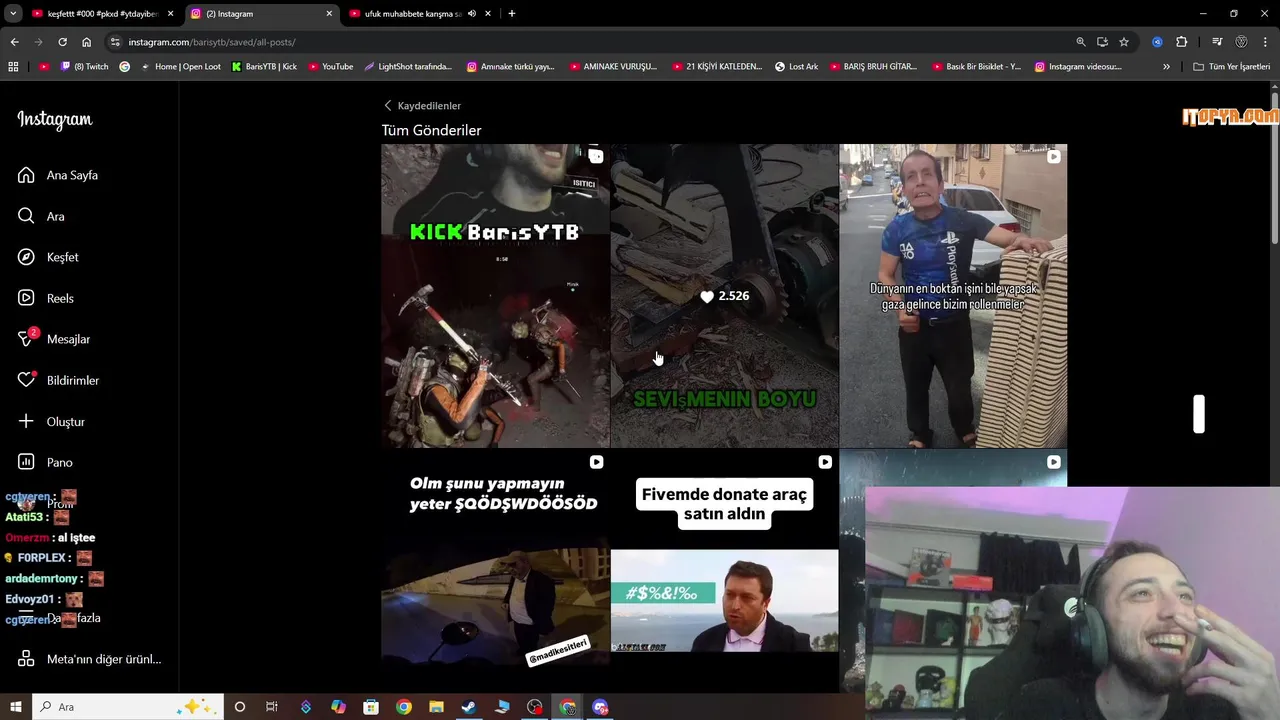
Task: Open the browser extensions puzzle icon
Action: click(1181, 42)
